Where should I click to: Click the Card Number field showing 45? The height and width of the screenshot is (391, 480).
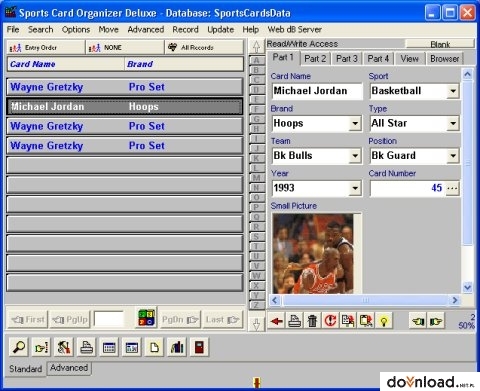[x=407, y=188]
